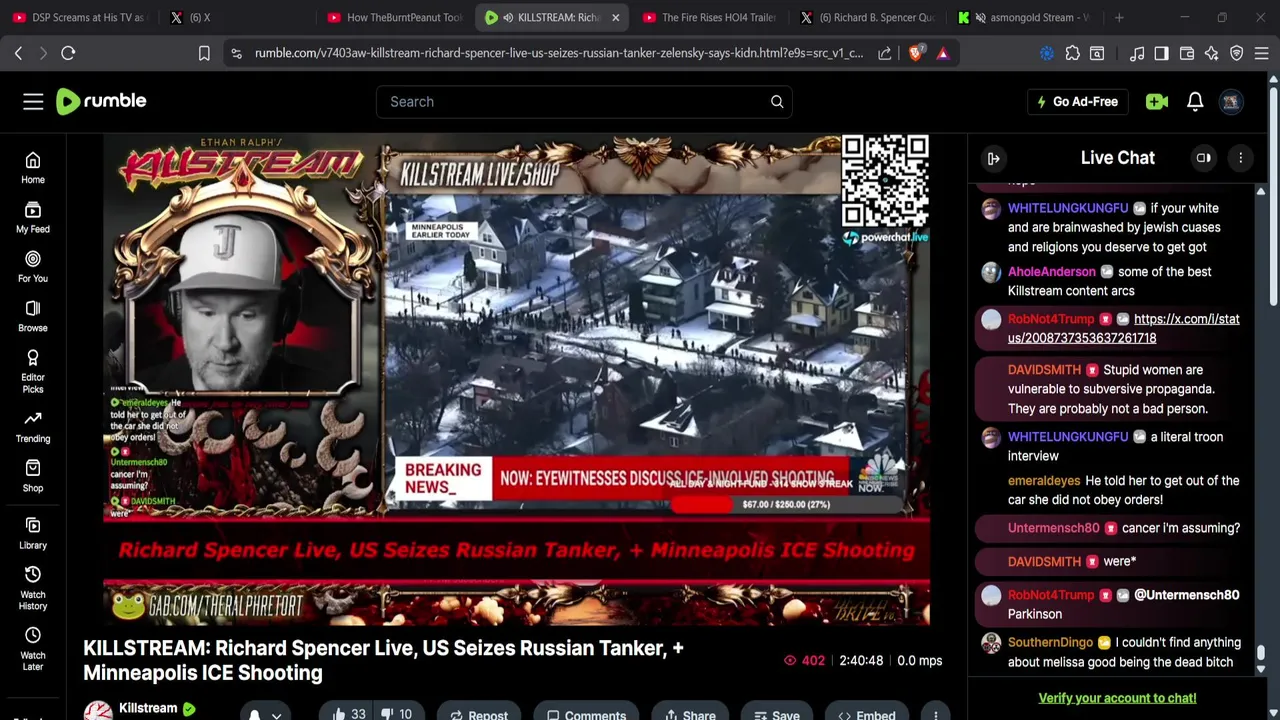Viewport: 1280px width, 720px height.
Task: Switch to the (6) X tab
Action: (x=235, y=17)
